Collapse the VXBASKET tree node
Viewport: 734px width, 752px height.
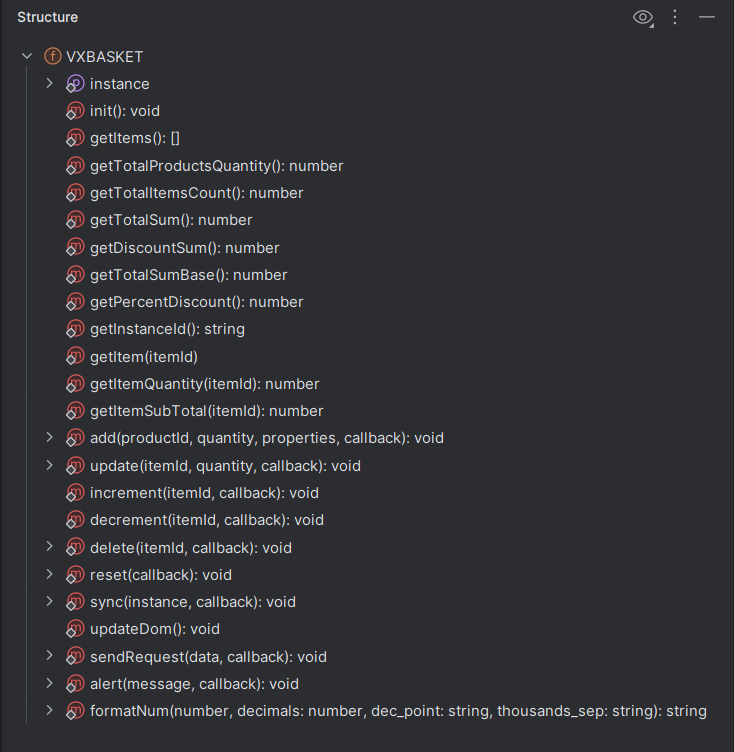coord(27,57)
